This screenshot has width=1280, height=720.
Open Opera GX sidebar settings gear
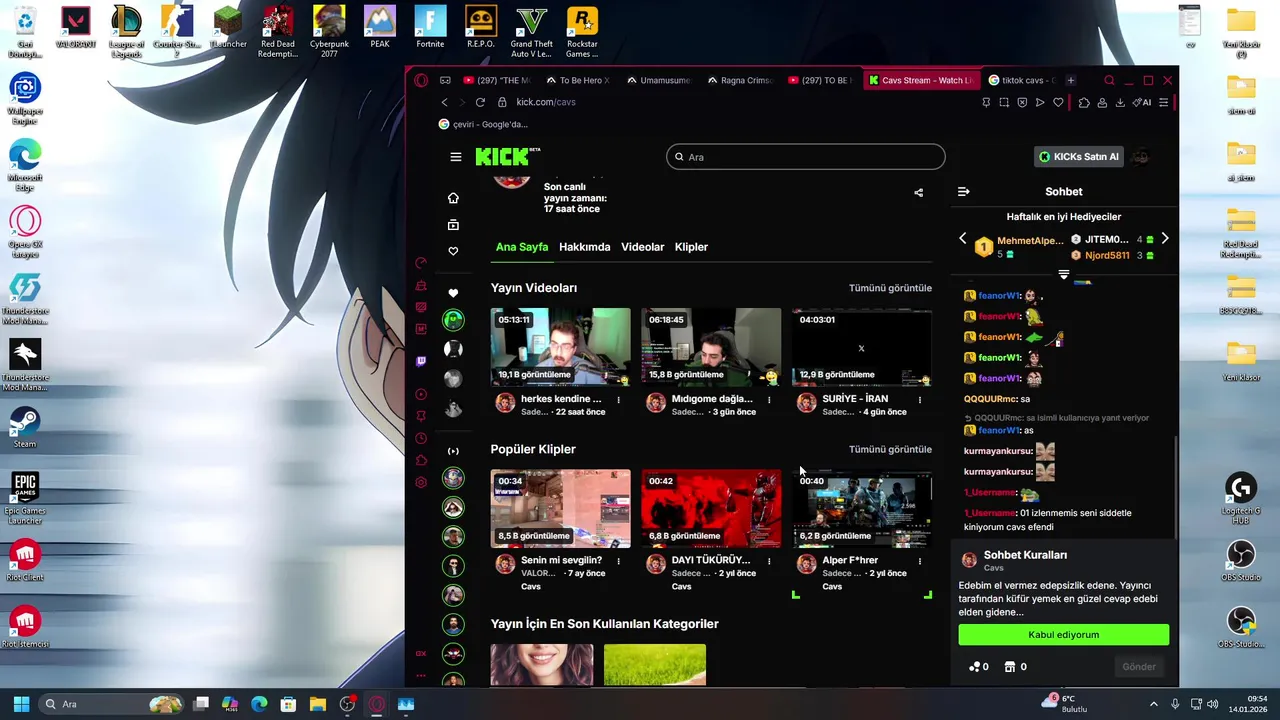point(421,482)
